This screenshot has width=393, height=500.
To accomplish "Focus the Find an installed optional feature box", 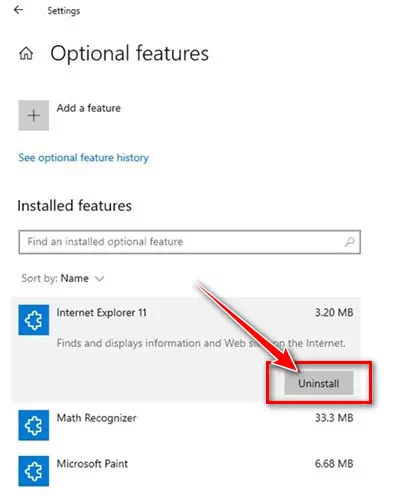I will click(189, 242).
